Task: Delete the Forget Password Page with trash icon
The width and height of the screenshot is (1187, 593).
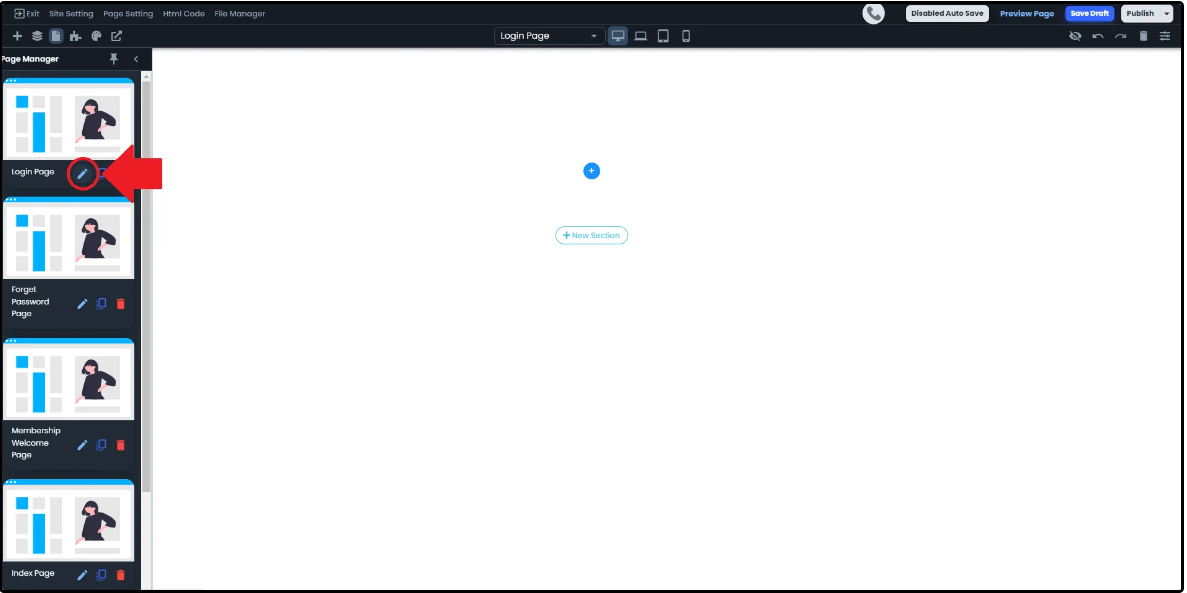Action: (x=121, y=303)
